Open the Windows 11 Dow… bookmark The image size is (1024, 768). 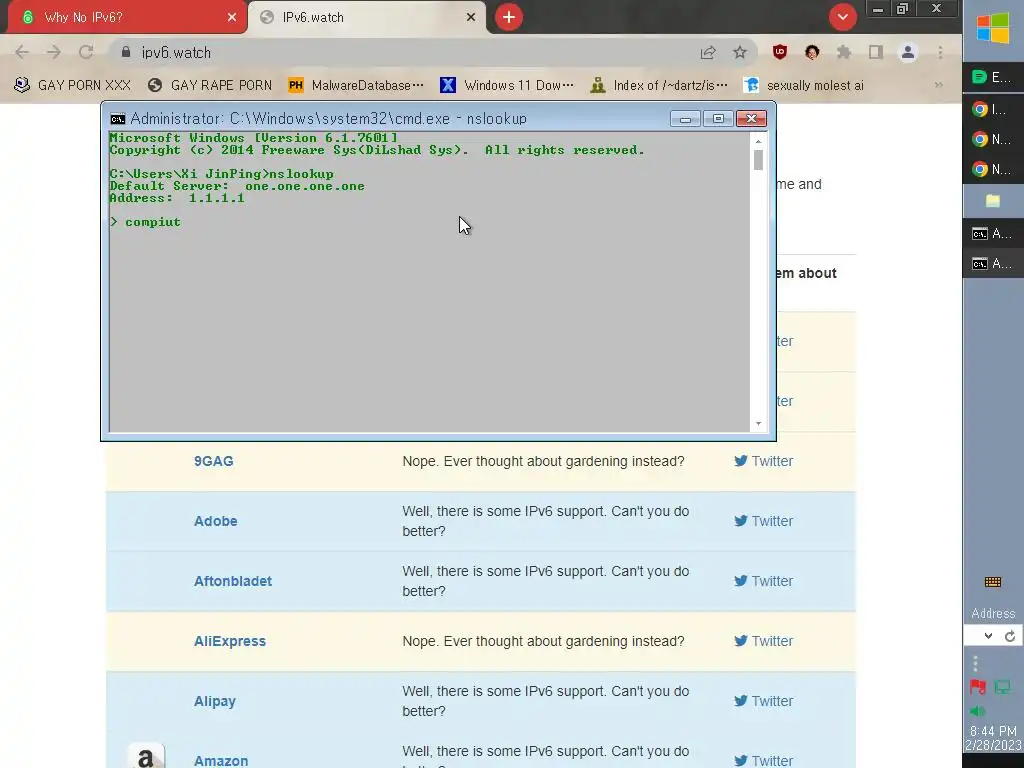point(507,85)
